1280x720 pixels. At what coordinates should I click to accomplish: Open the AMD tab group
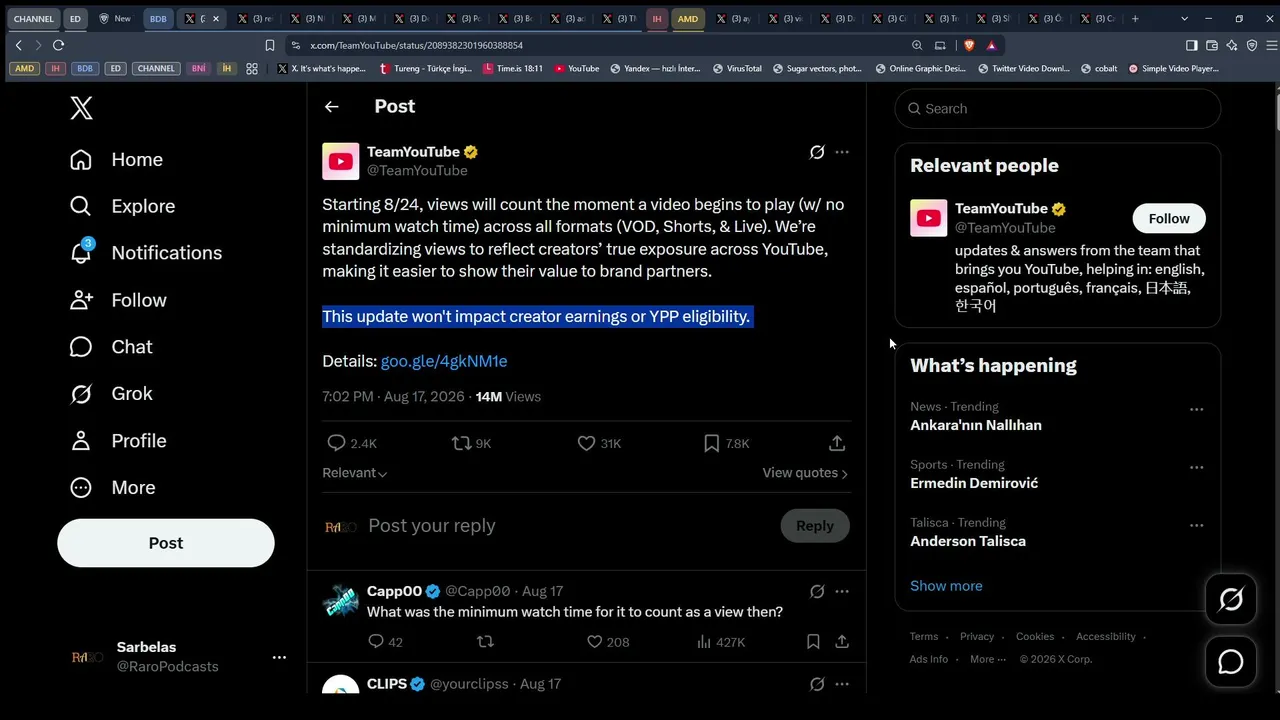(x=688, y=19)
